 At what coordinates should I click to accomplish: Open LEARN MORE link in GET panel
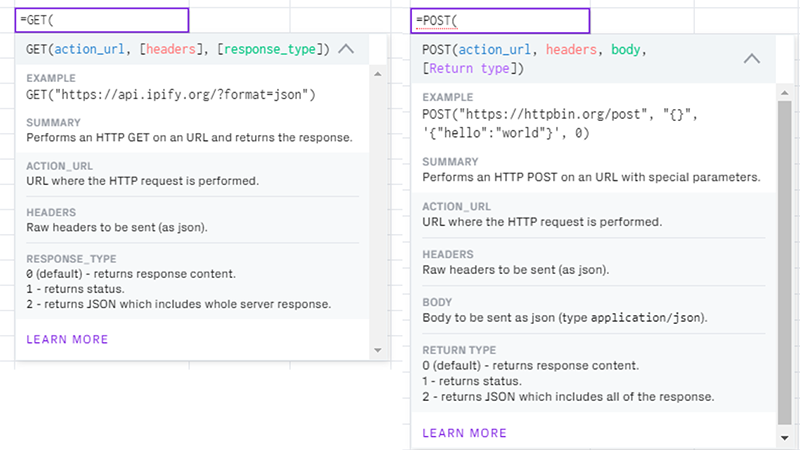click(67, 340)
